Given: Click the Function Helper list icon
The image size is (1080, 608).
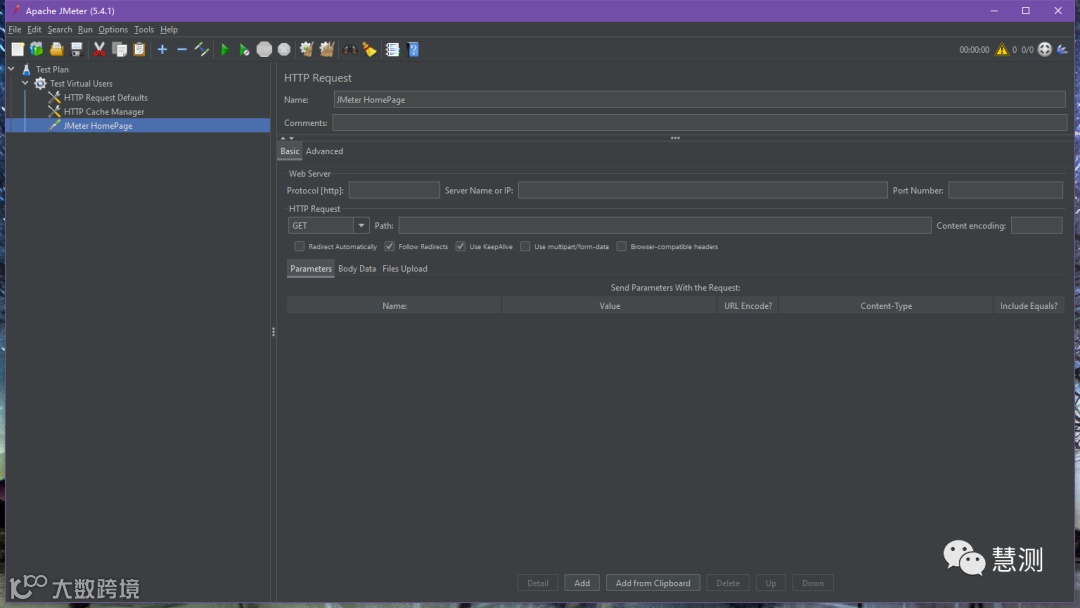Looking at the screenshot, I should (x=393, y=50).
